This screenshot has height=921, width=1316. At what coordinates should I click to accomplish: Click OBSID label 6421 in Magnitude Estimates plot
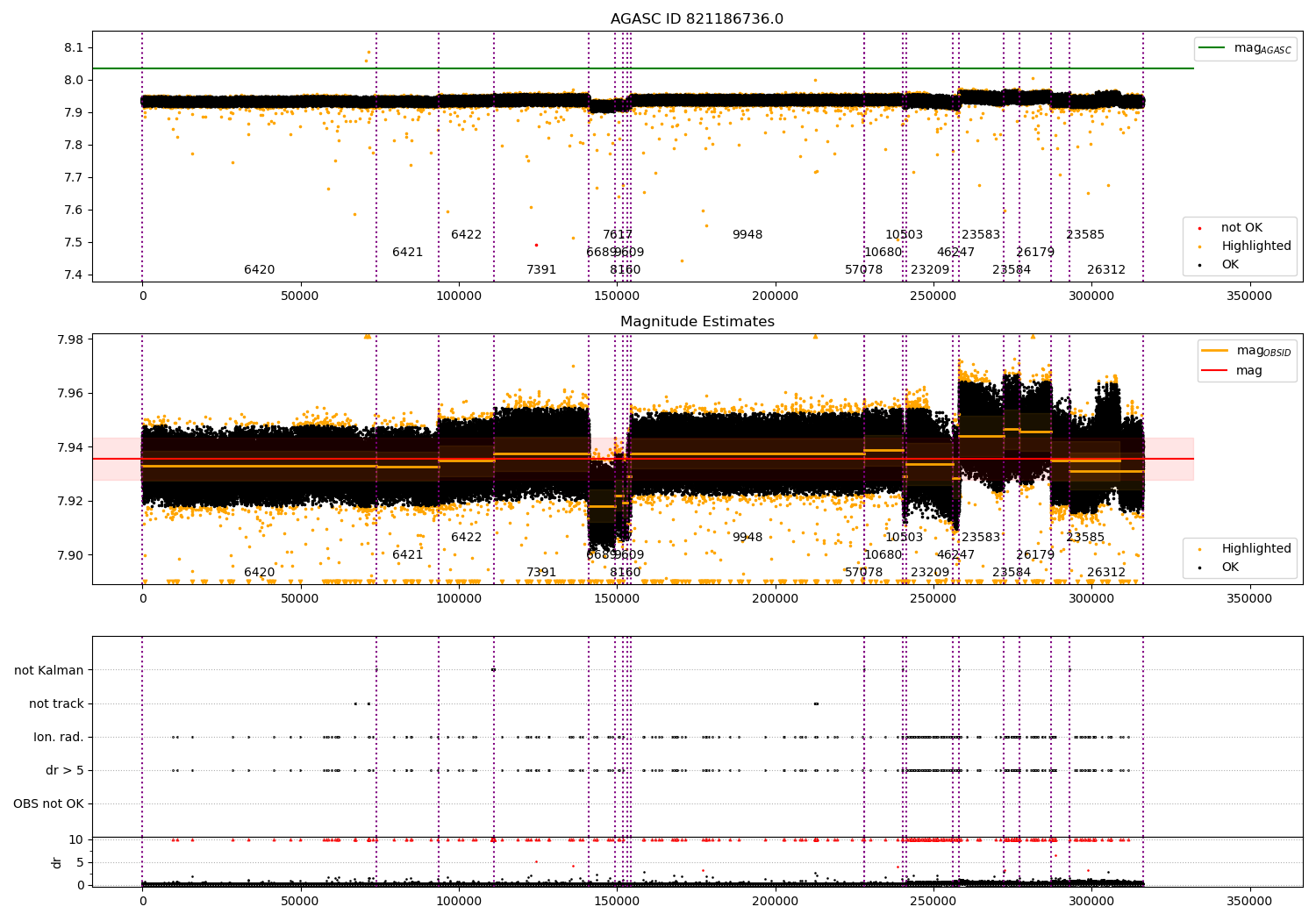click(x=407, y=555)
